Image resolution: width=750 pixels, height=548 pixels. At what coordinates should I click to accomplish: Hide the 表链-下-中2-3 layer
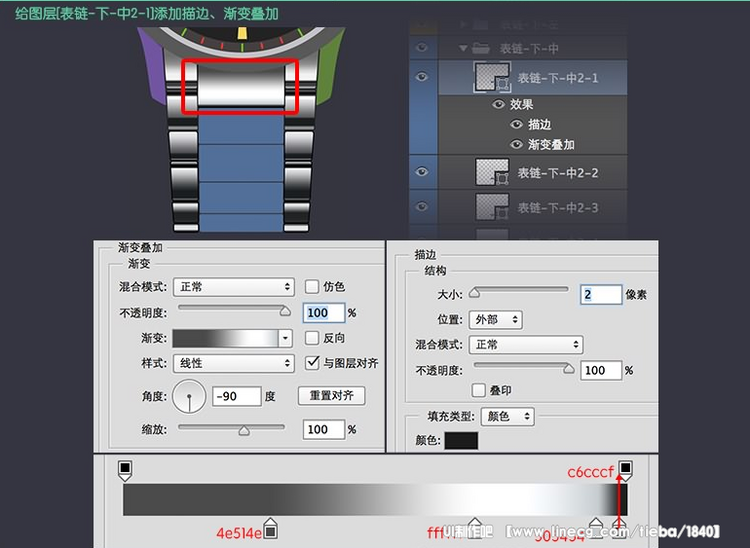422,207
